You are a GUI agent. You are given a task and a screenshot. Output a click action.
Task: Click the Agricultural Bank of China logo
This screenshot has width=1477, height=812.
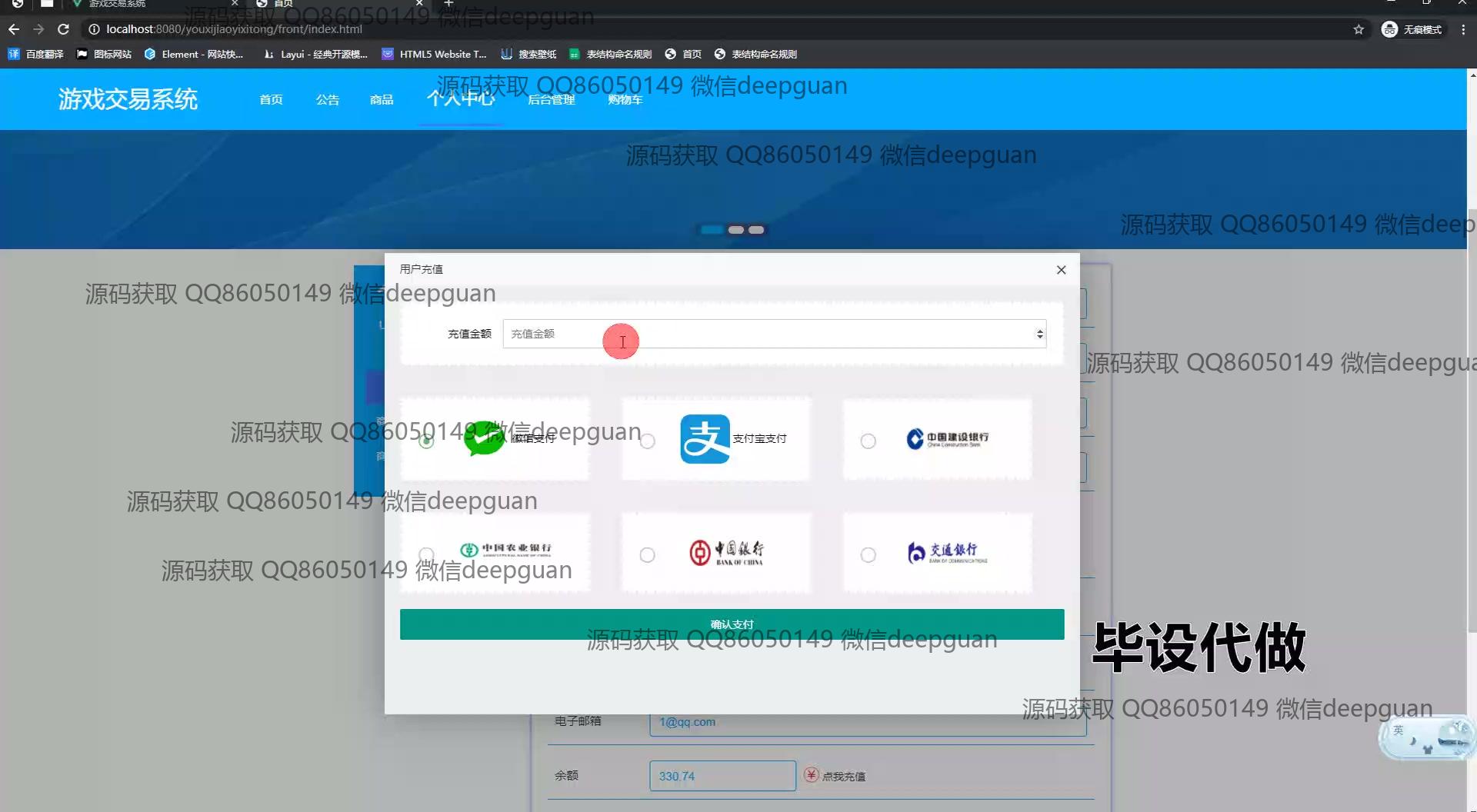[505, 550]
